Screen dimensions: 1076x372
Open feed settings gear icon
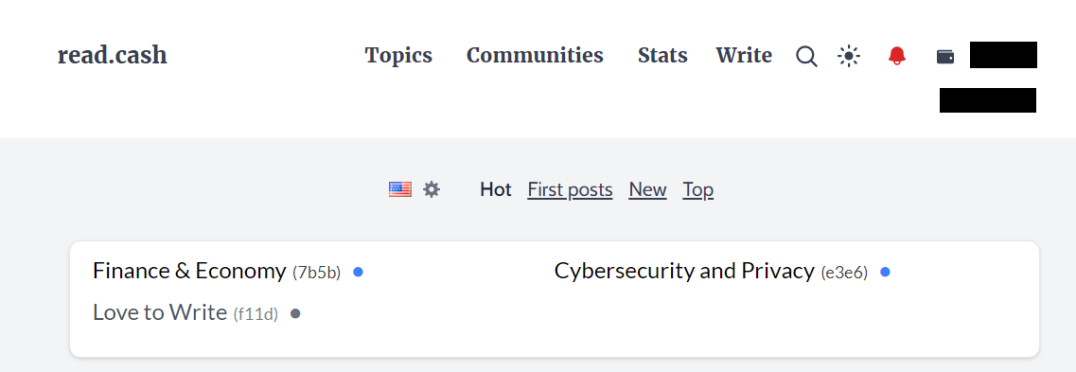click(x=431, y=189)
